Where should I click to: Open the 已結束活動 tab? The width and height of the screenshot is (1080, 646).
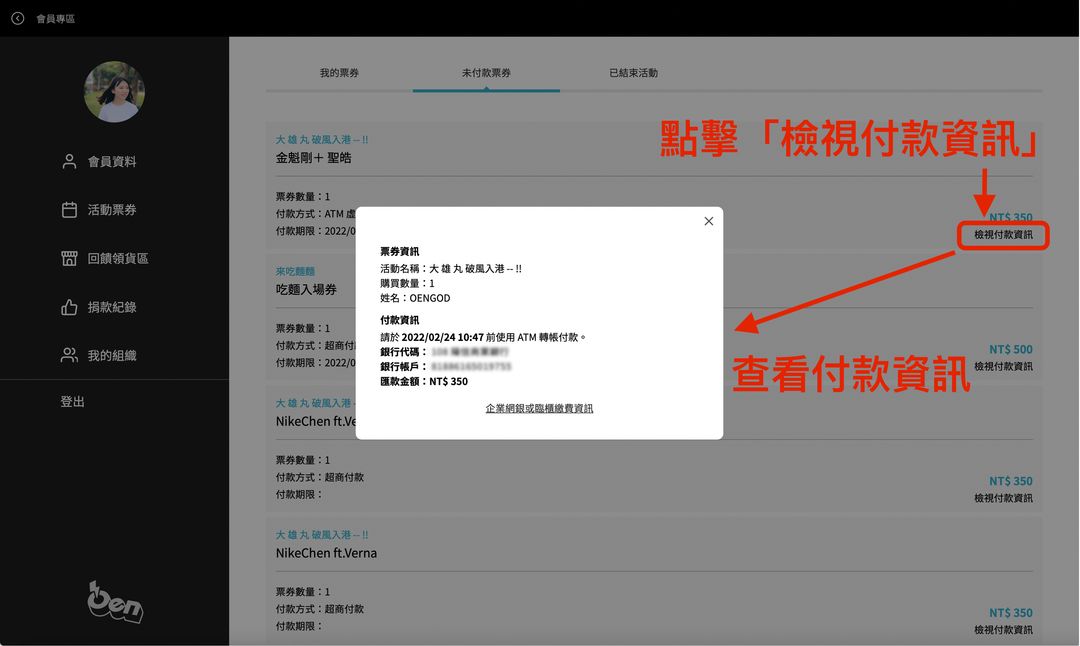pyautogui.click(x=633, y=73)
